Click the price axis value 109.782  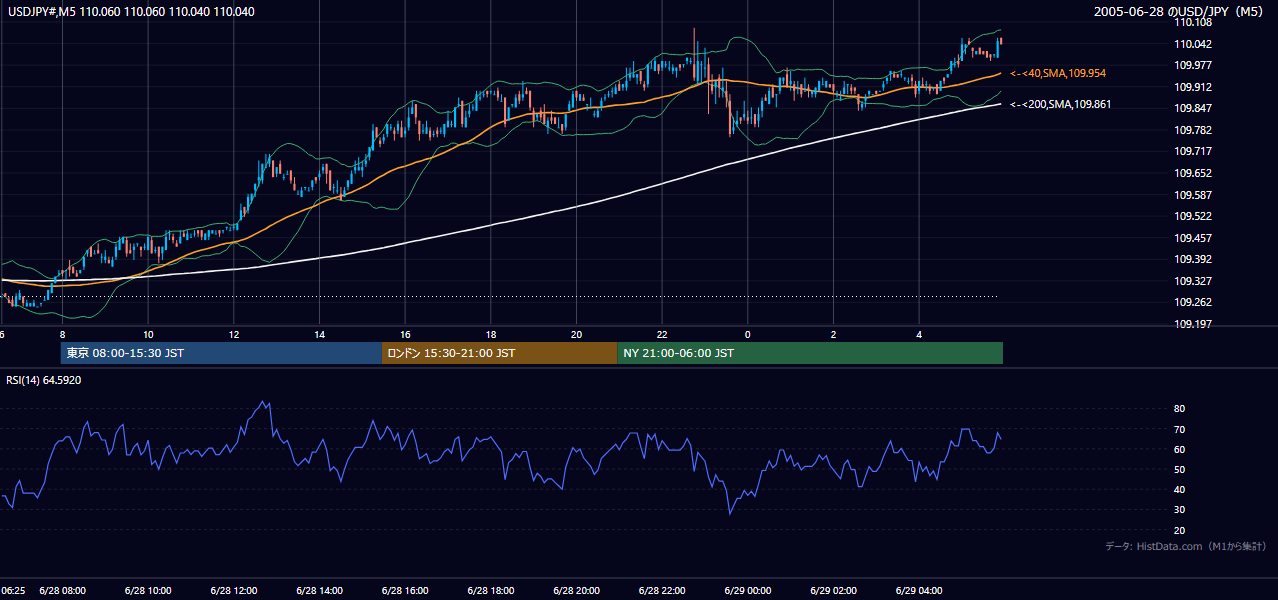click(1194, 130)
